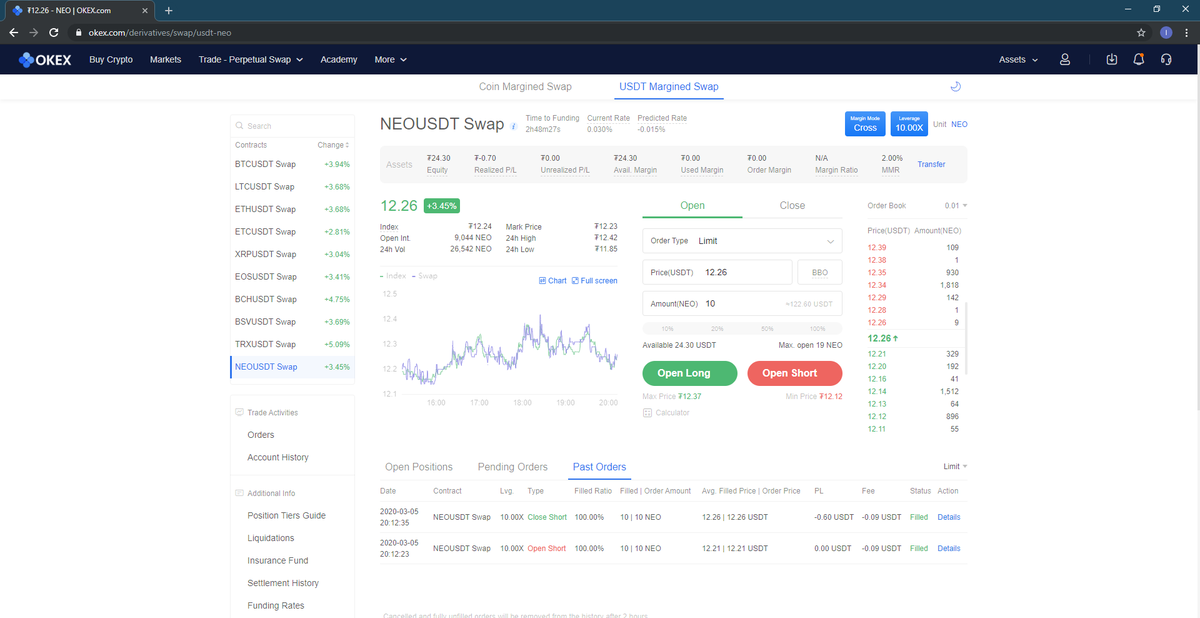This screenshot has height=618, width=1200.
Task: Click the site lock icon in address bar
Action: [x=79, y=33]
